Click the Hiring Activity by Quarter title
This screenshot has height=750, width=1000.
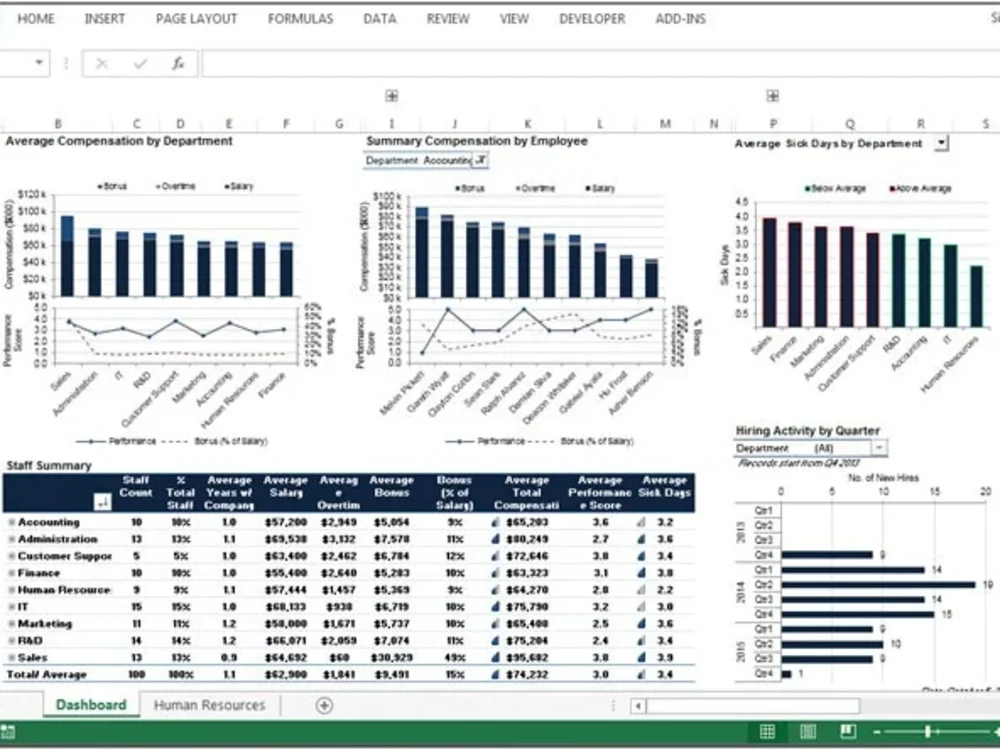[807, 430]
